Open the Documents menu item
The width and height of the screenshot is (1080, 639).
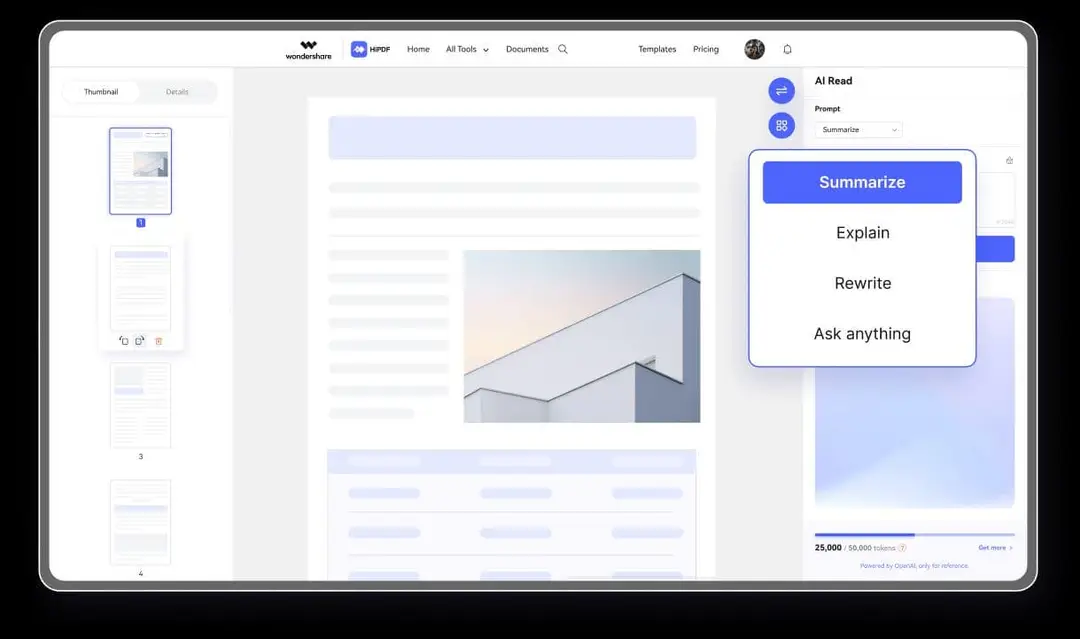click(527, 49)
